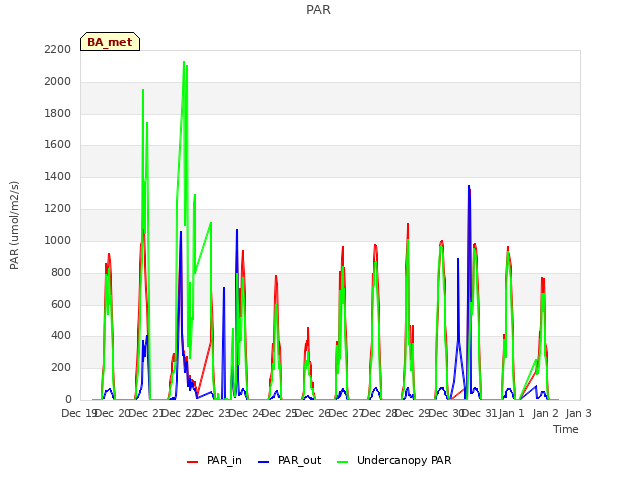640x480 pixels.
Task: Click the green Undercanopy PAR legend swatch
Action: [x=343, y=462]
